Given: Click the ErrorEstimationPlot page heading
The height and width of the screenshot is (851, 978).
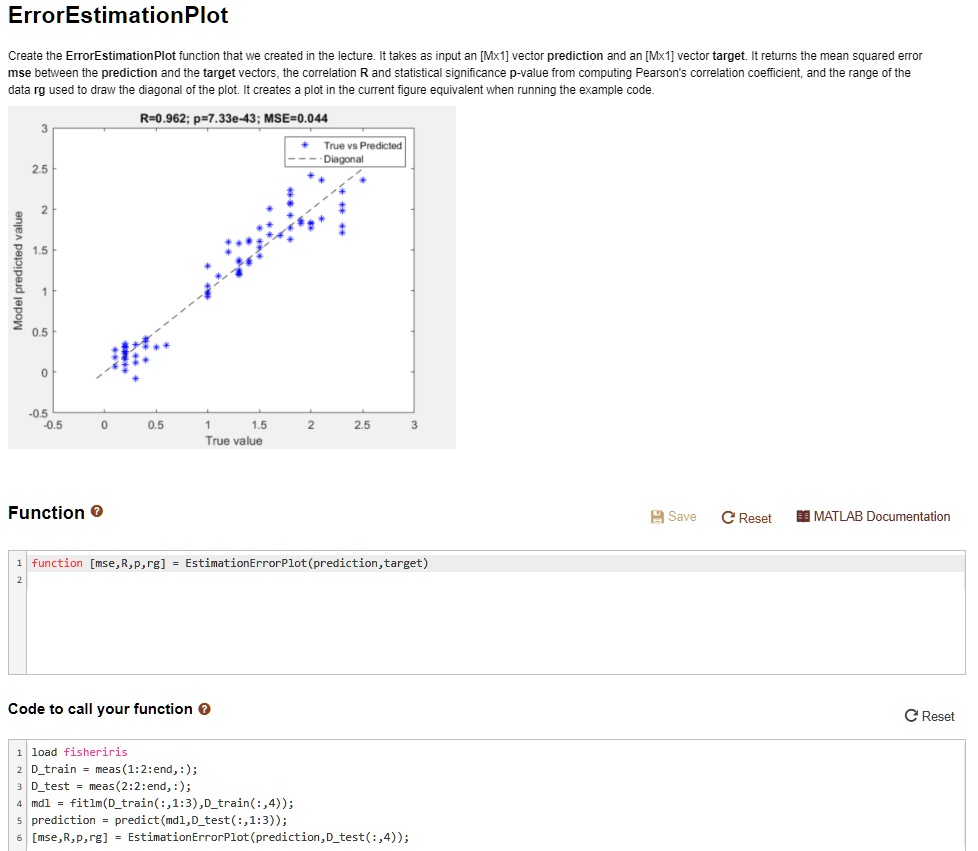Looking at the screenshot, I should pos(121,16).
